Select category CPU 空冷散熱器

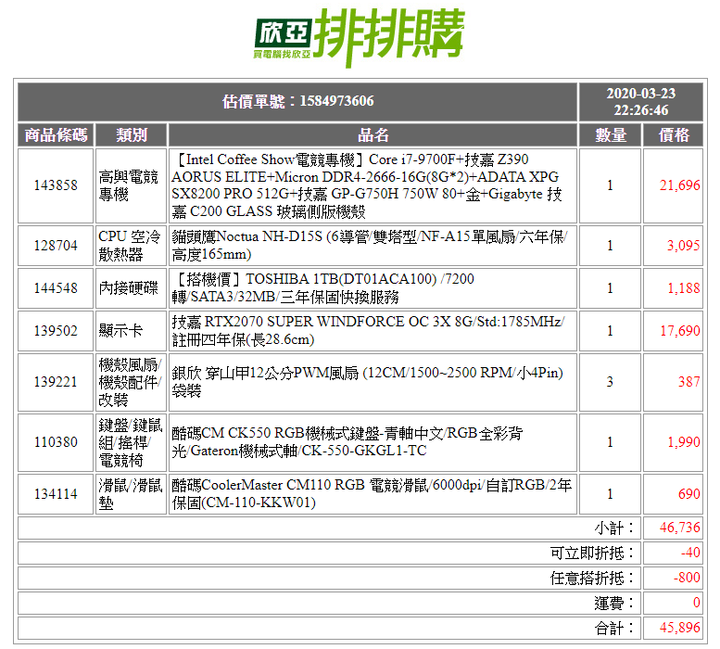[x=131, y=245]
